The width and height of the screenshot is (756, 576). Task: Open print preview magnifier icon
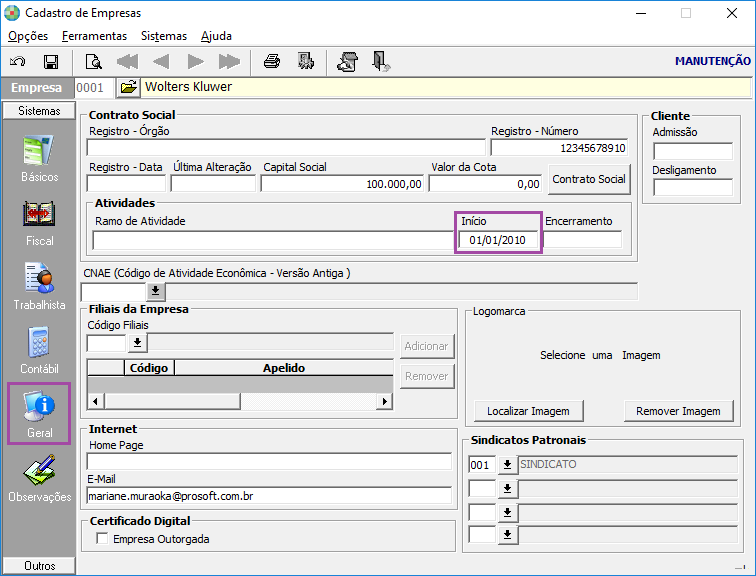click(93, 62)
